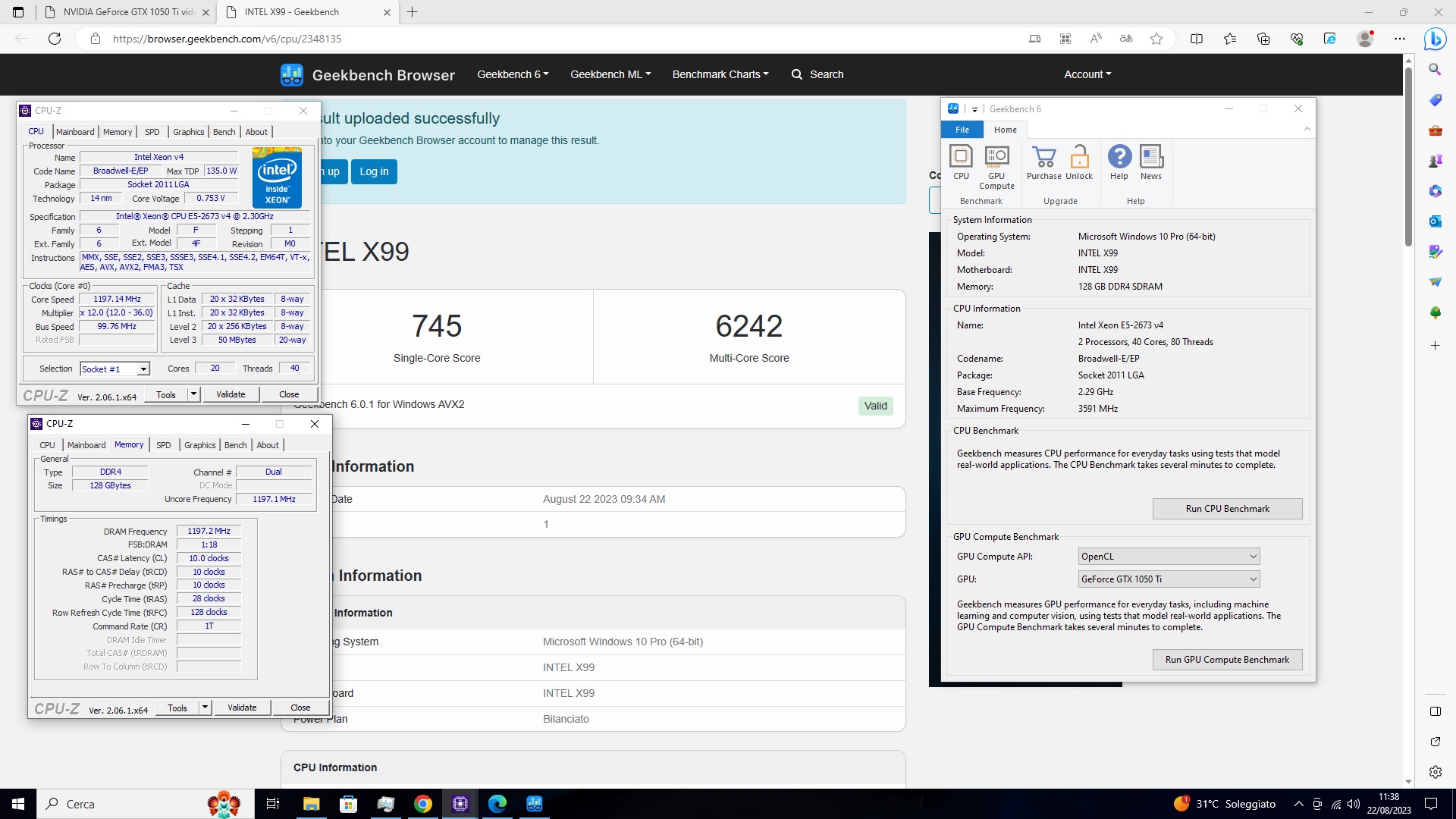The height and width of the screenshot is (819, 1456).
Task: Click the volume icon in system tray
Action: (1354, 804)
